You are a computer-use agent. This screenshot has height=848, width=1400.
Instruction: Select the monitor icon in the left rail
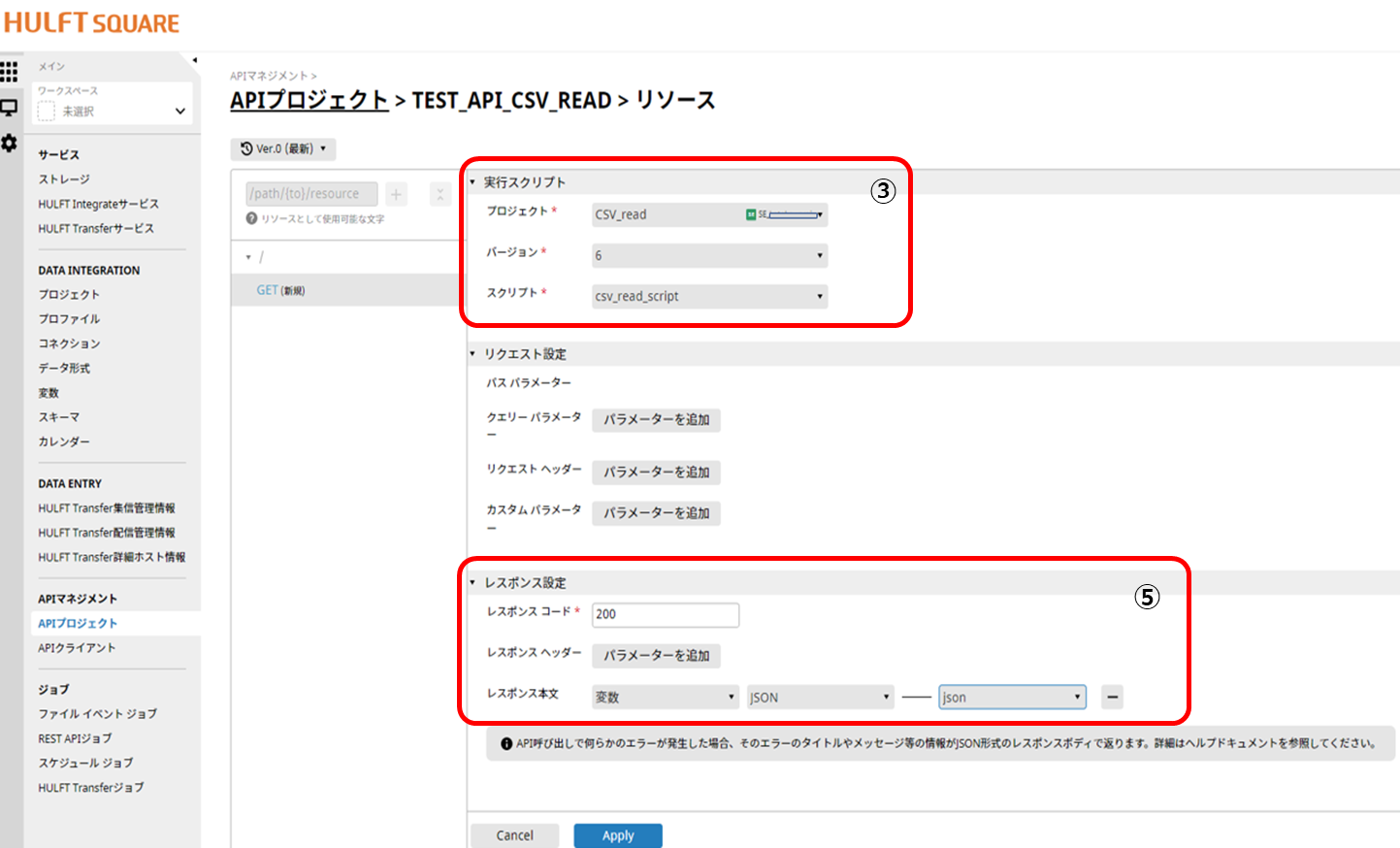point(10,108)
